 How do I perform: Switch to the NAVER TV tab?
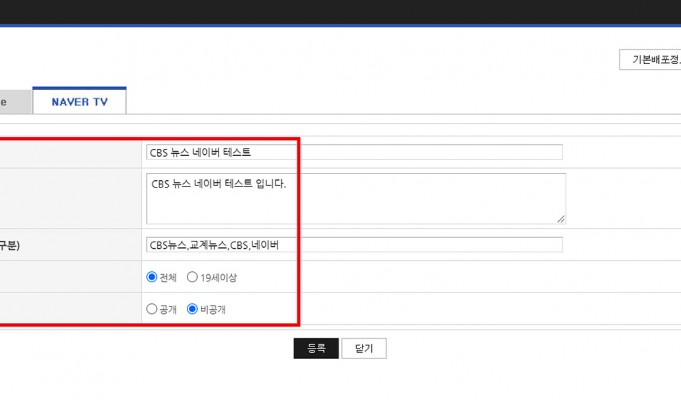(x=79, y=101)
